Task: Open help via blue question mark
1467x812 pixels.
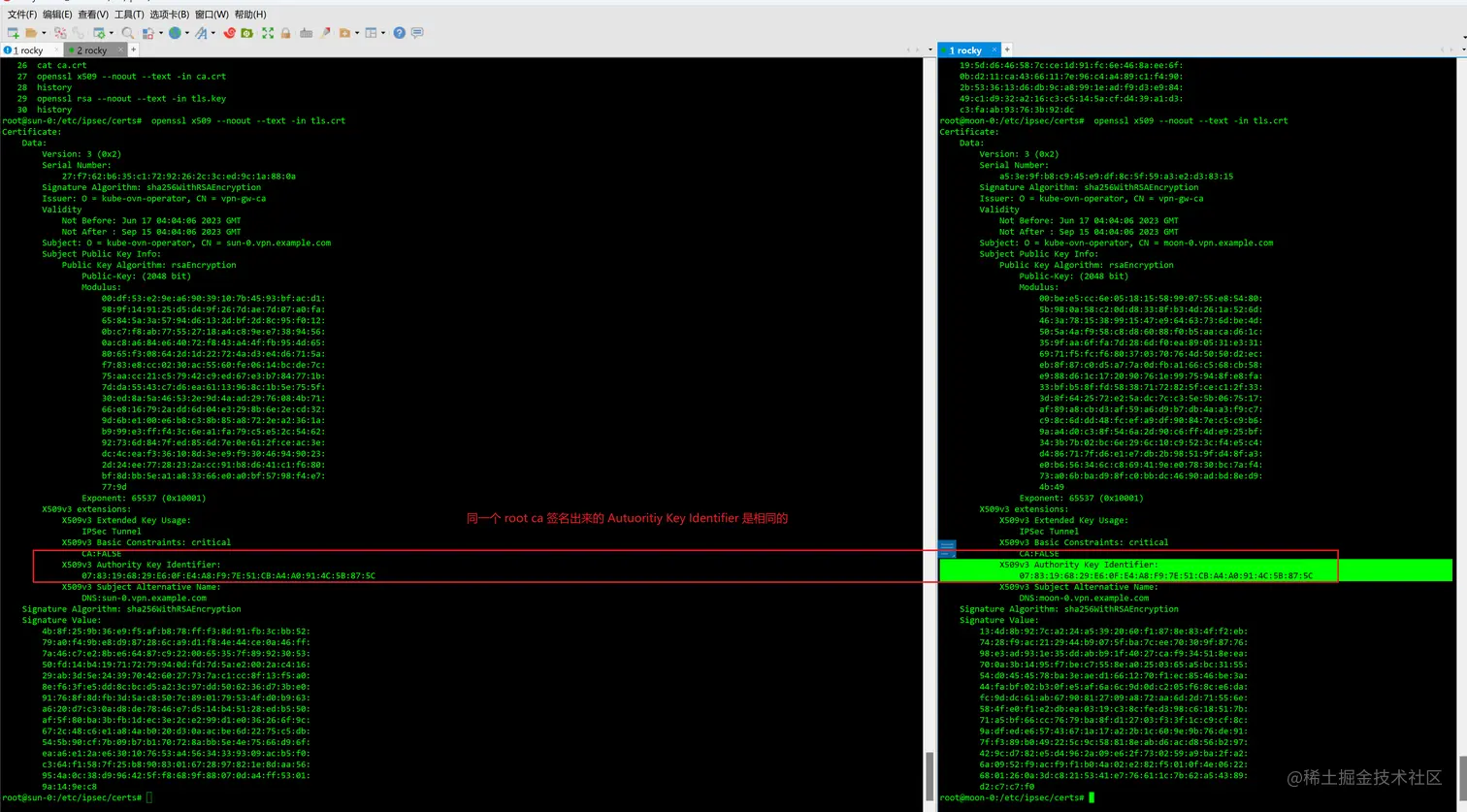Action: pos(399,33)
